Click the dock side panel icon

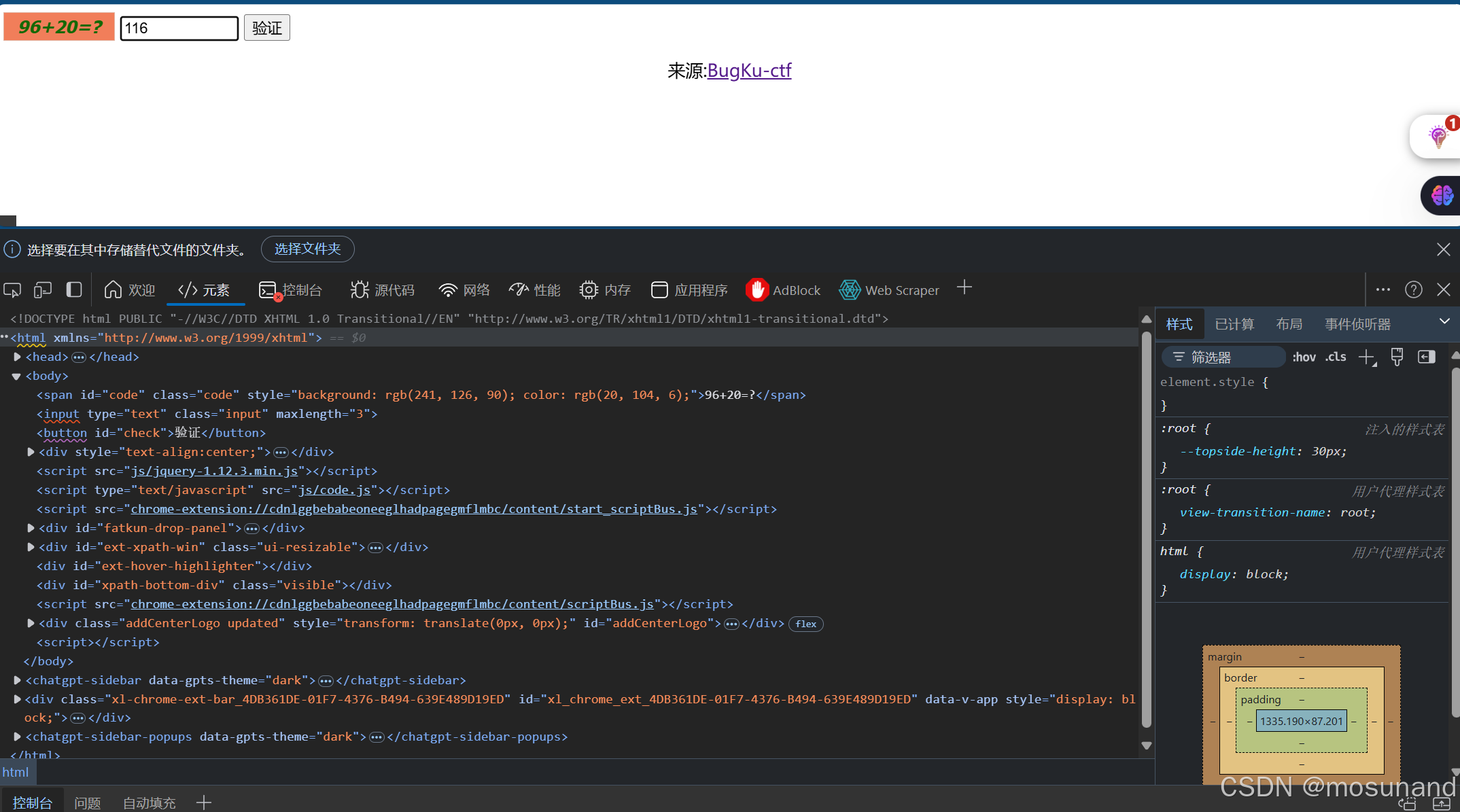(x=74, y=290)
